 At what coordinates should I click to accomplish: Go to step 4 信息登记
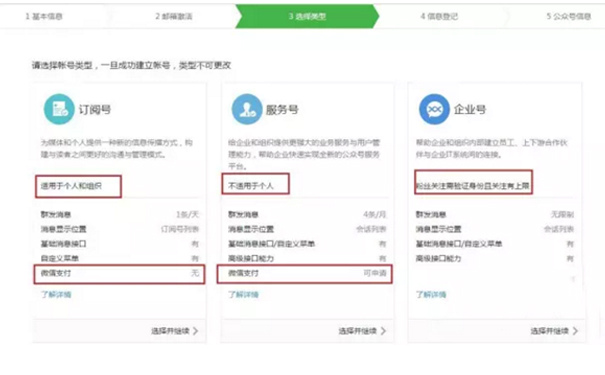(x=439, y=17)
